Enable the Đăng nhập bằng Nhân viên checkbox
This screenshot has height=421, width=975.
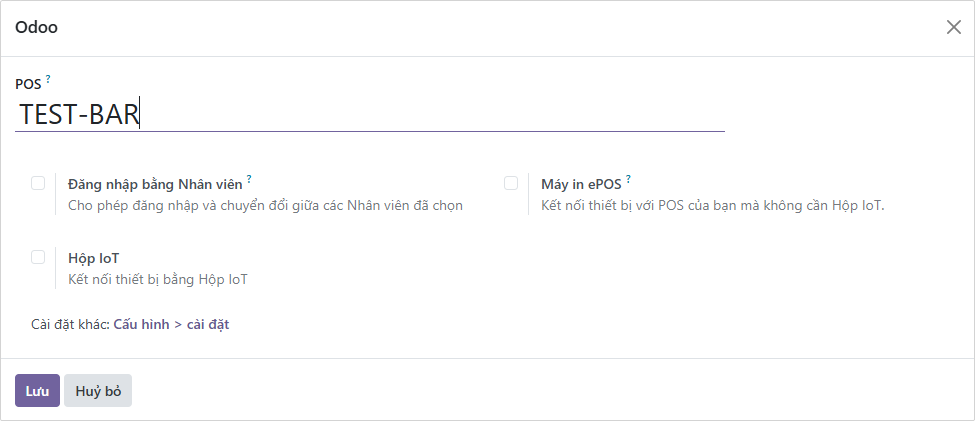click(x=38, y=183)
